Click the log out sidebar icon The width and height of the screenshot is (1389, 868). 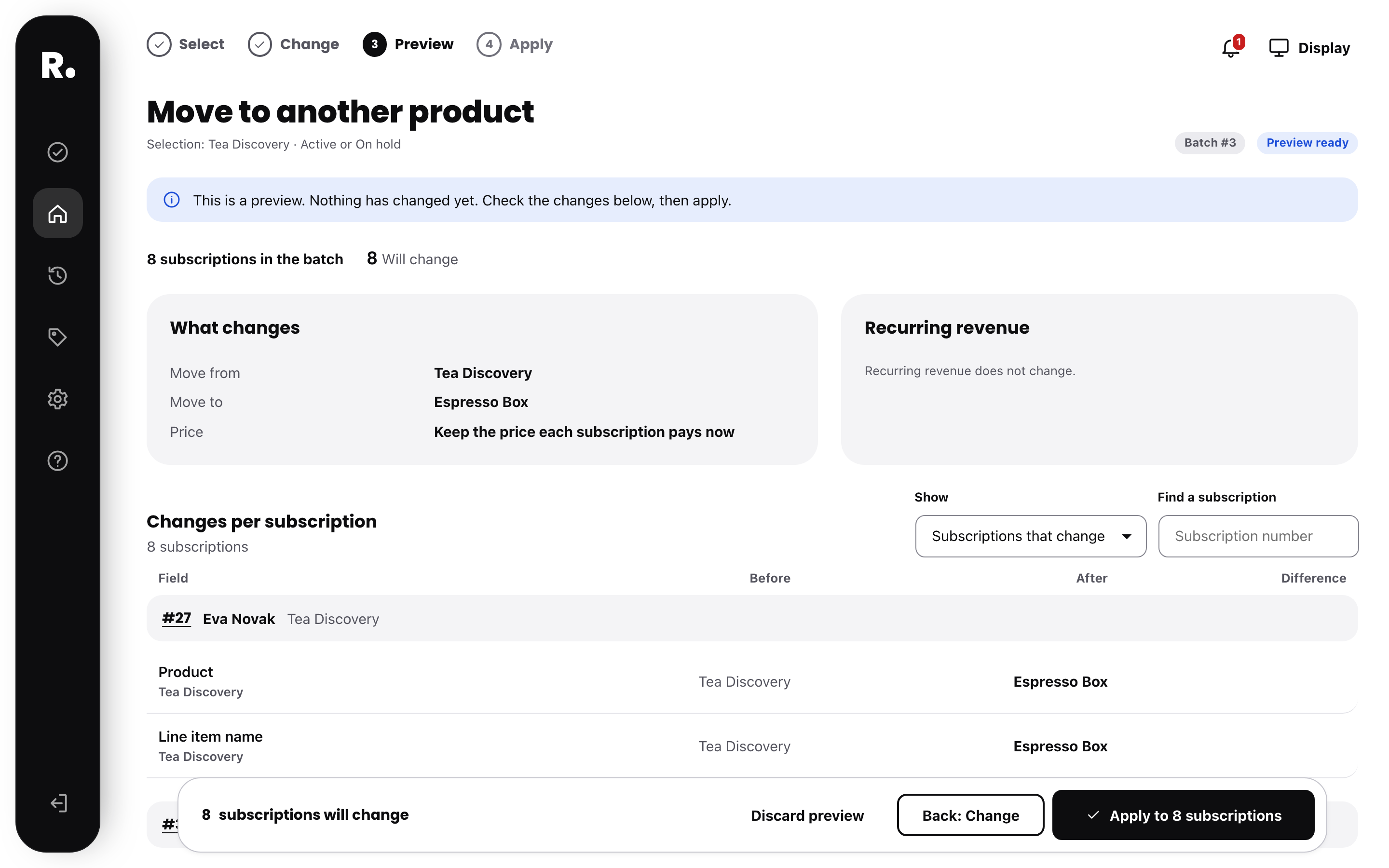point(58,803)
